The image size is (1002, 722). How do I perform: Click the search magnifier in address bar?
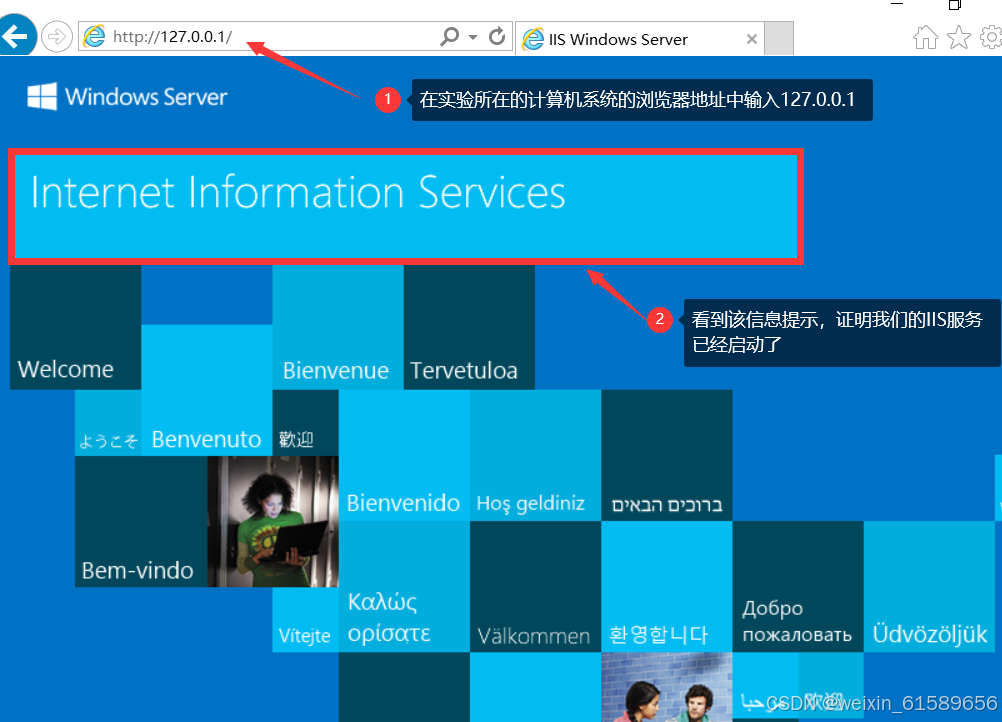[450, 36]
